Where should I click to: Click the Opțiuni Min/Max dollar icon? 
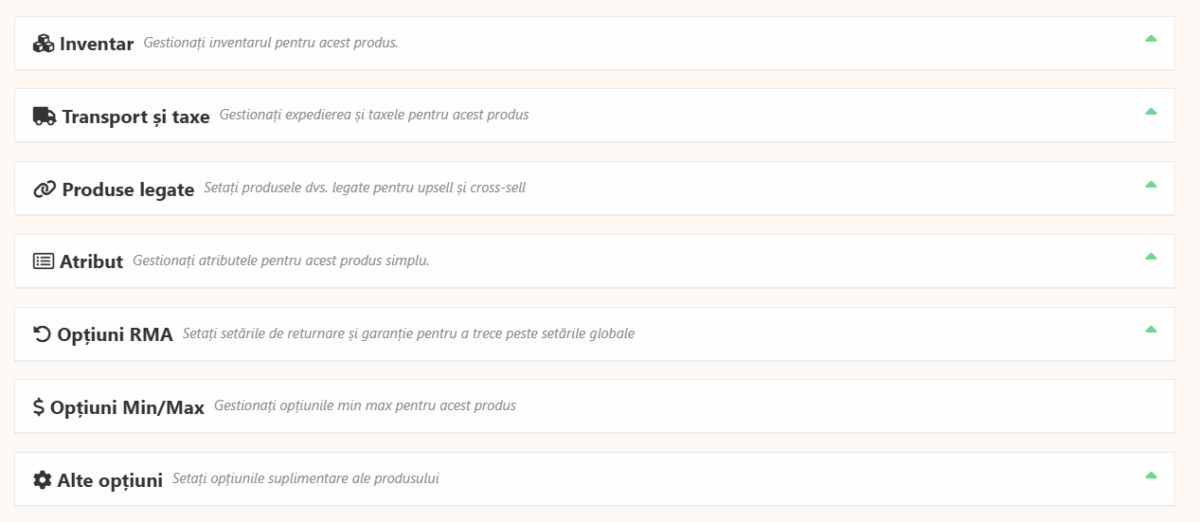point(38,407)
